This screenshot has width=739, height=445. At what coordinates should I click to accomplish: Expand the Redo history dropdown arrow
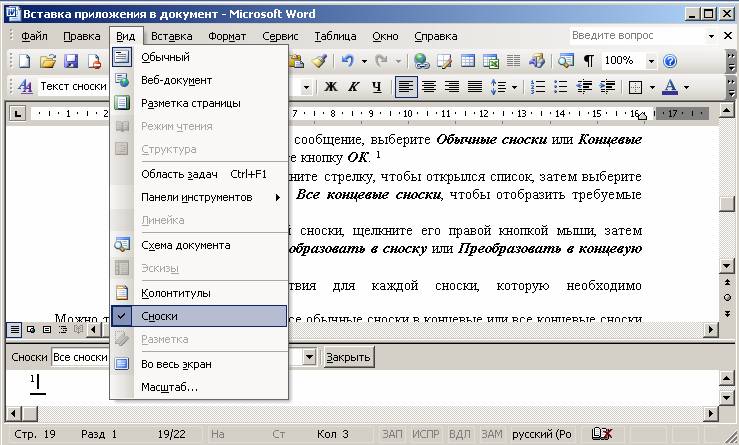(x=398, y=61)
